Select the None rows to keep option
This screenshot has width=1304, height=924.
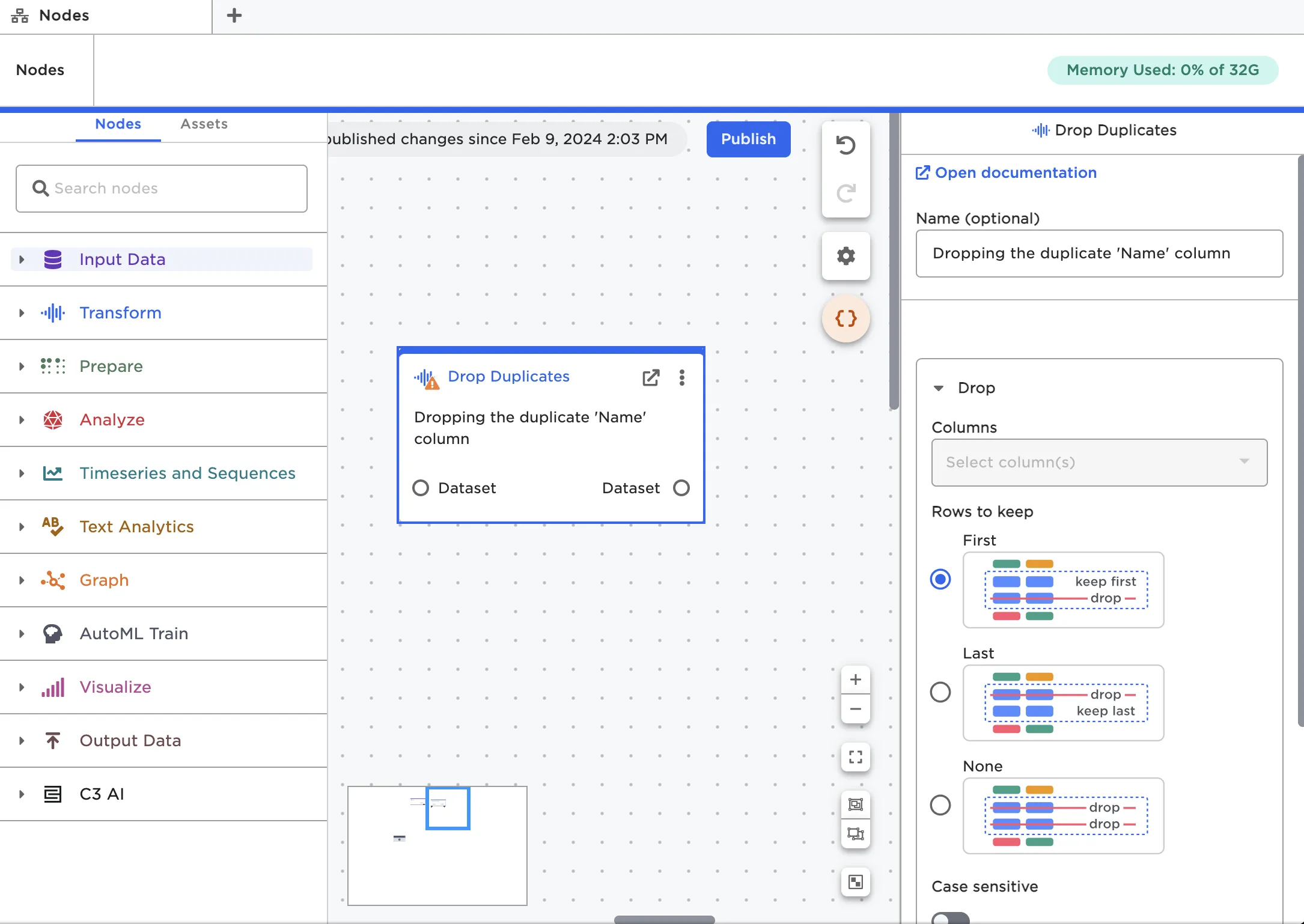click(x=940, y=805)
